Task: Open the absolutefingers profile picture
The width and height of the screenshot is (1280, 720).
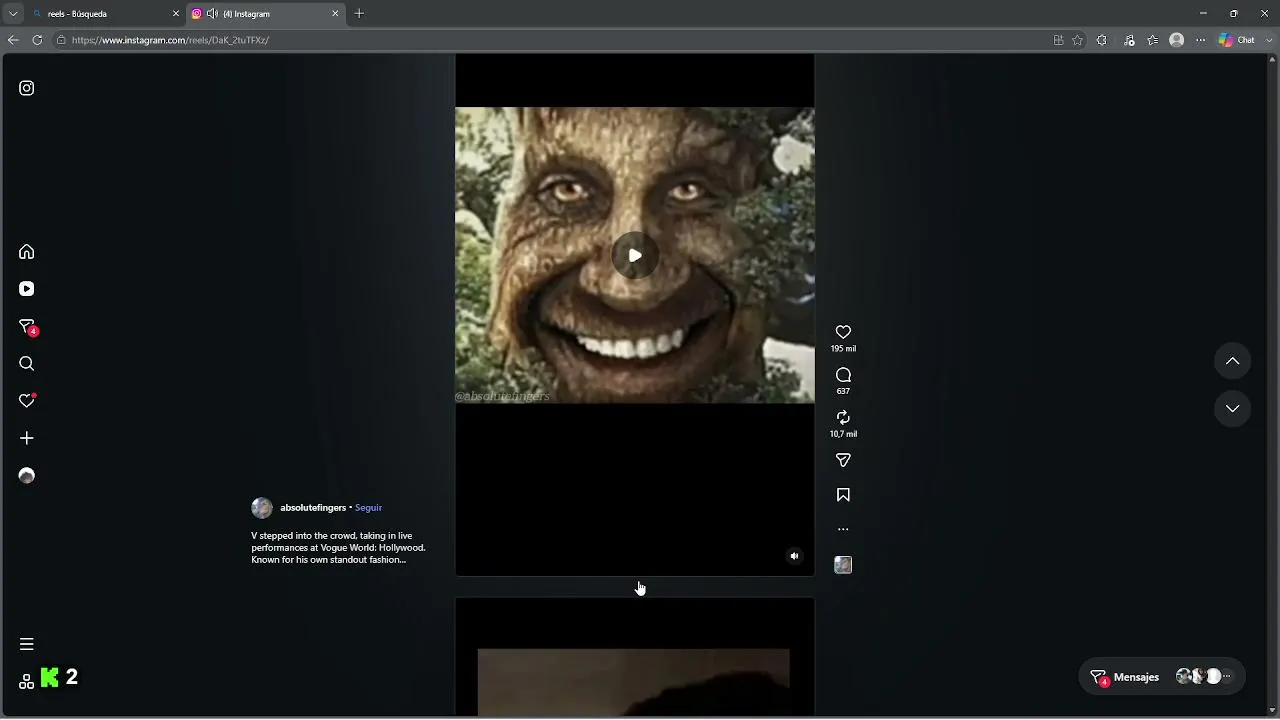Action: point(262,508)
